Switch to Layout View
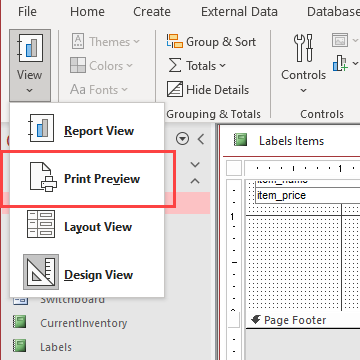Viewport: 360px width, 360px height. point(87,227)
